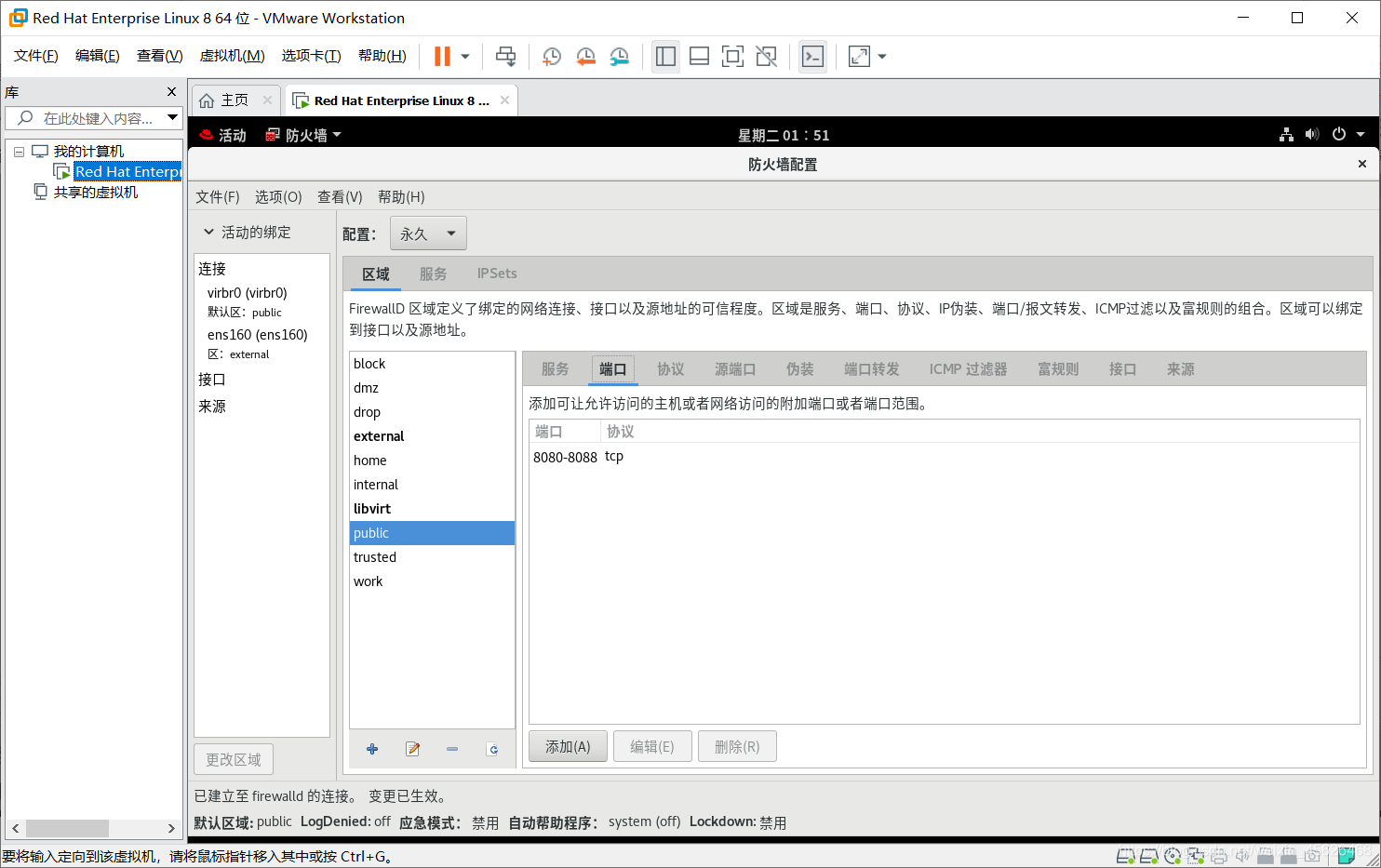Pause the virtual machine
Image resolution: width=1381 pixels, height=868 pixels.
(442, 57)
